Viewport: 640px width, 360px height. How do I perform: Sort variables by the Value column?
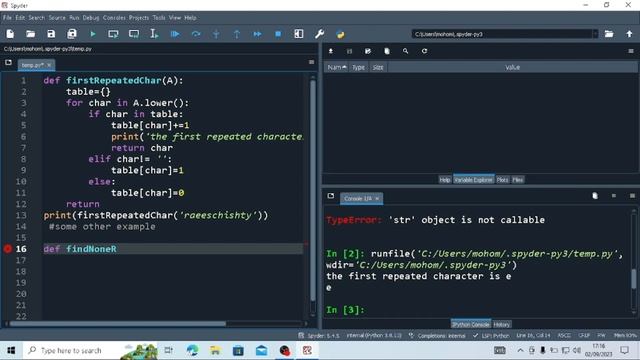[x=513, y=67]
